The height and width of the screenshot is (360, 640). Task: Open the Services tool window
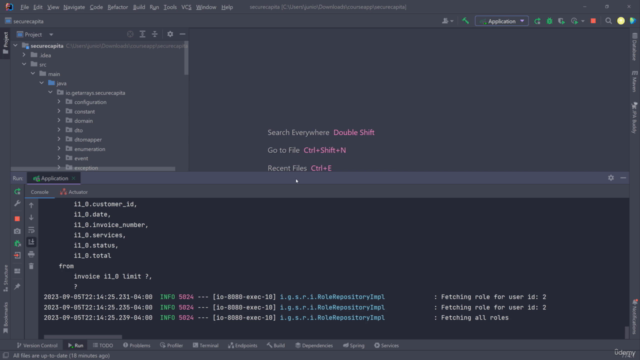pos(387,345)
